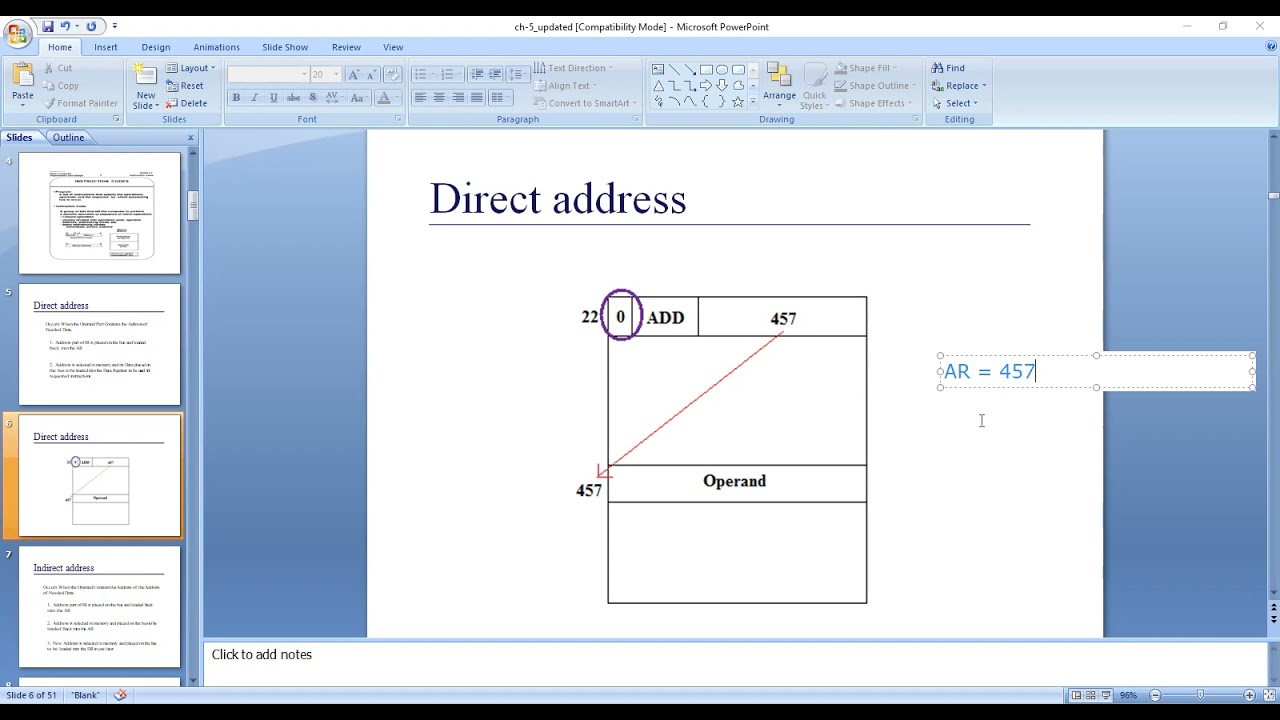Click the zoom out minus button
Viewport: 1280px width, 720px height.
(x=1155, y=695)
